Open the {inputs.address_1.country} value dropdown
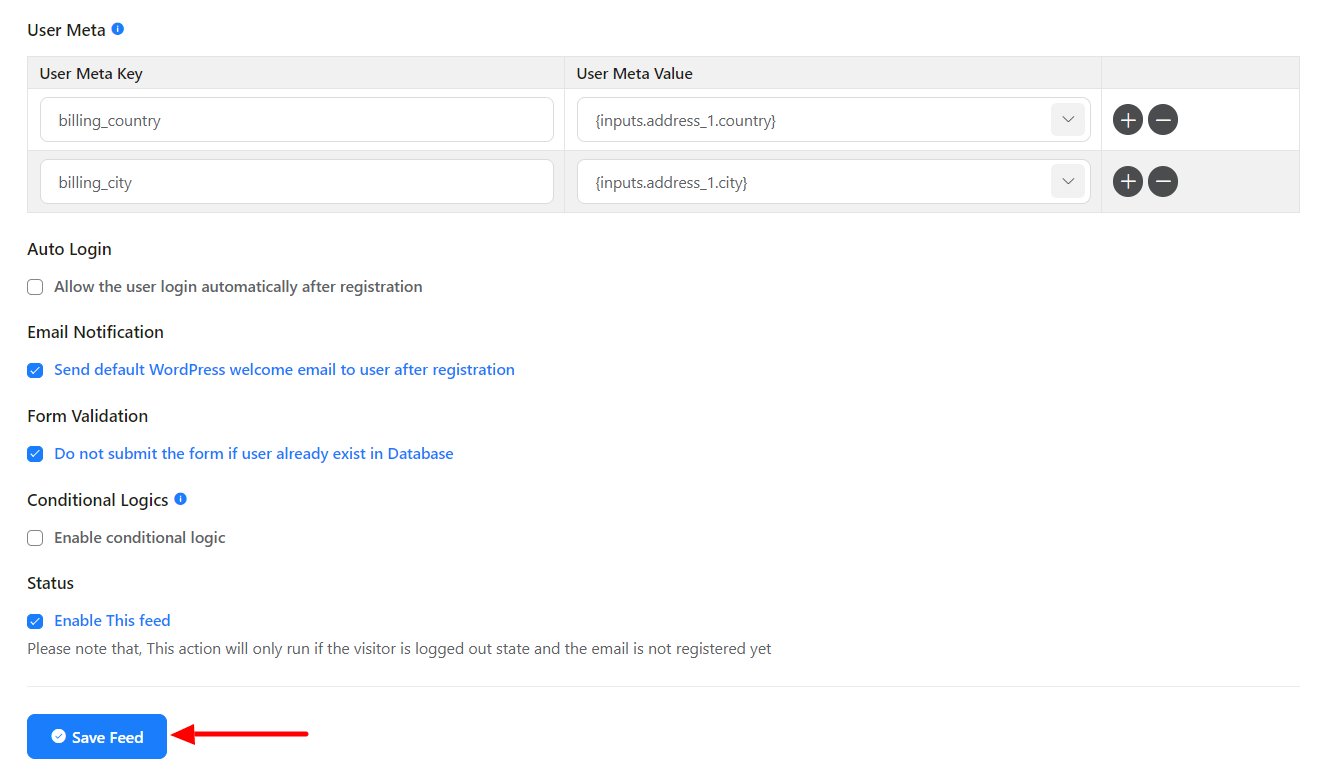 coord(1067,119)
